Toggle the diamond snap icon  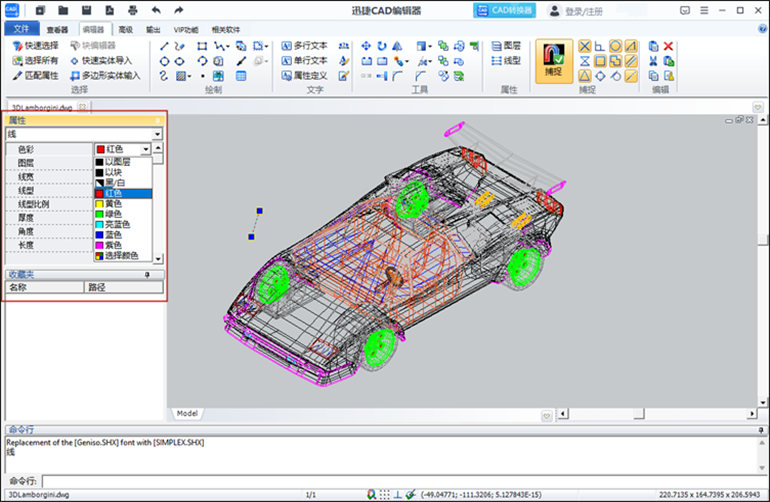pyautogui.click(x=600, y=76)
